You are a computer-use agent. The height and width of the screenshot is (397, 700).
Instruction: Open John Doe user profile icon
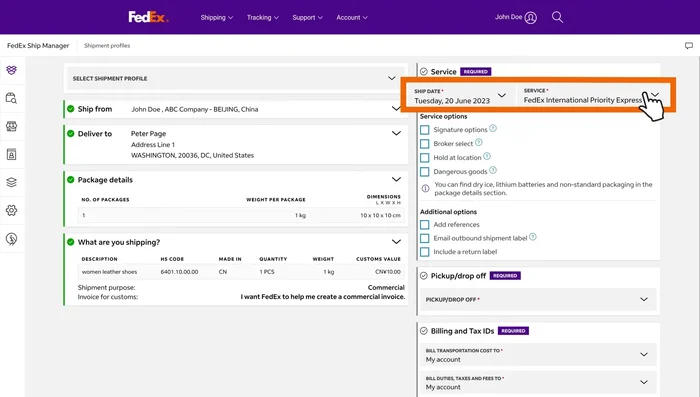click(x=530, y=17)
